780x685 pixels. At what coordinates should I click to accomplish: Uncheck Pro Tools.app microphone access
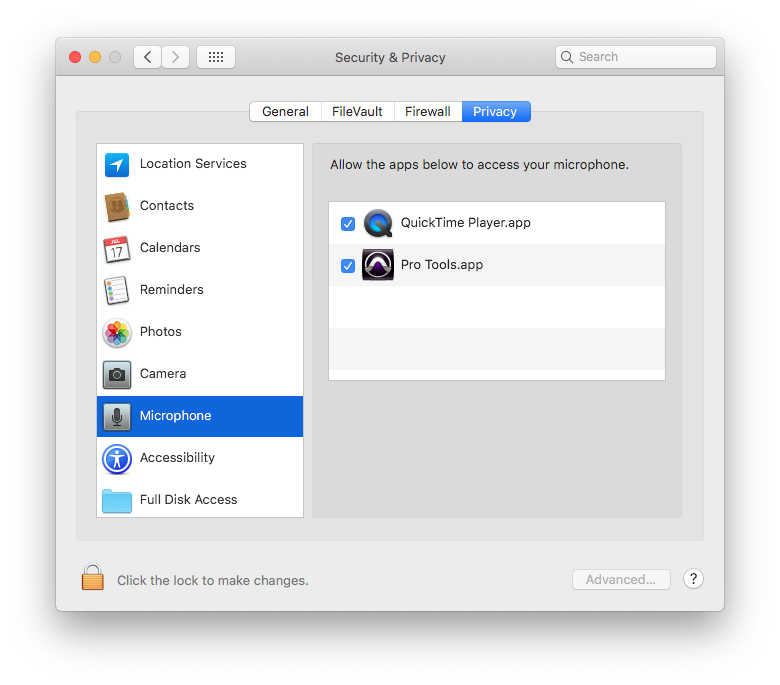tap(348, 266)
